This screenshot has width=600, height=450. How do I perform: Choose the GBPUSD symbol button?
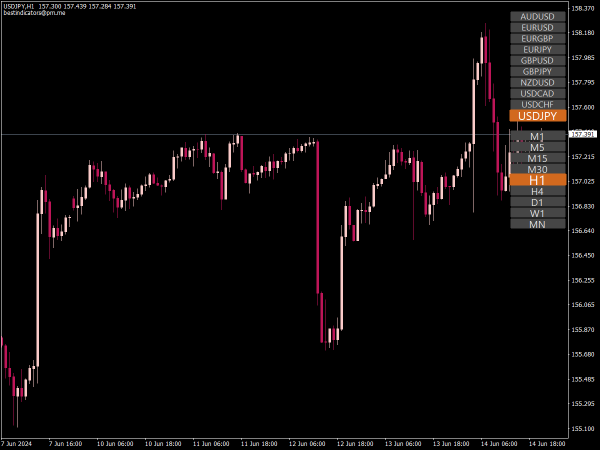pyautogui.click(x=538, y=60)
